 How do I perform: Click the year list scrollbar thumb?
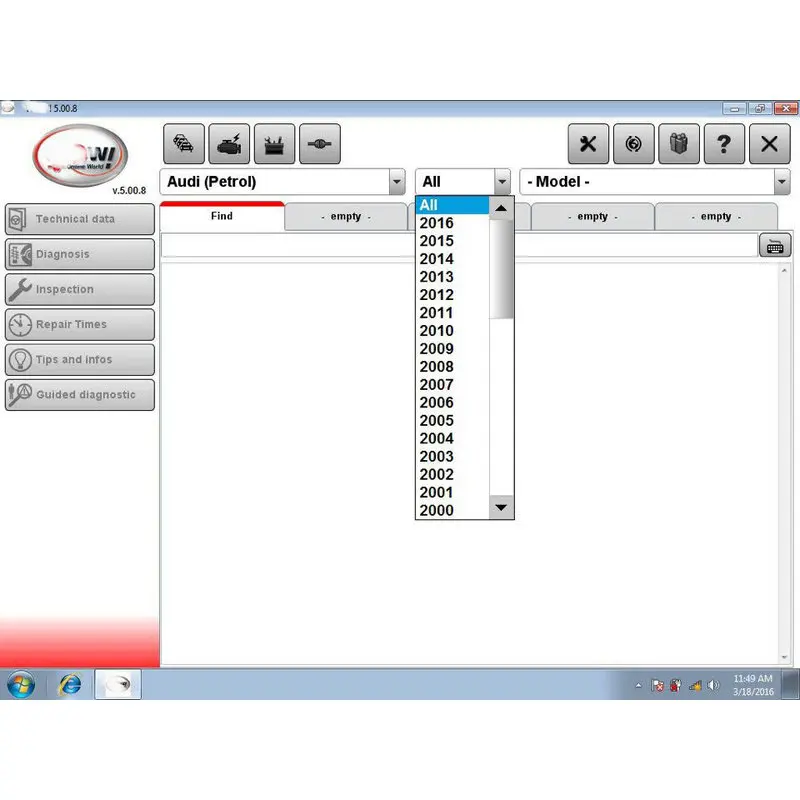(x=501, y=269)
